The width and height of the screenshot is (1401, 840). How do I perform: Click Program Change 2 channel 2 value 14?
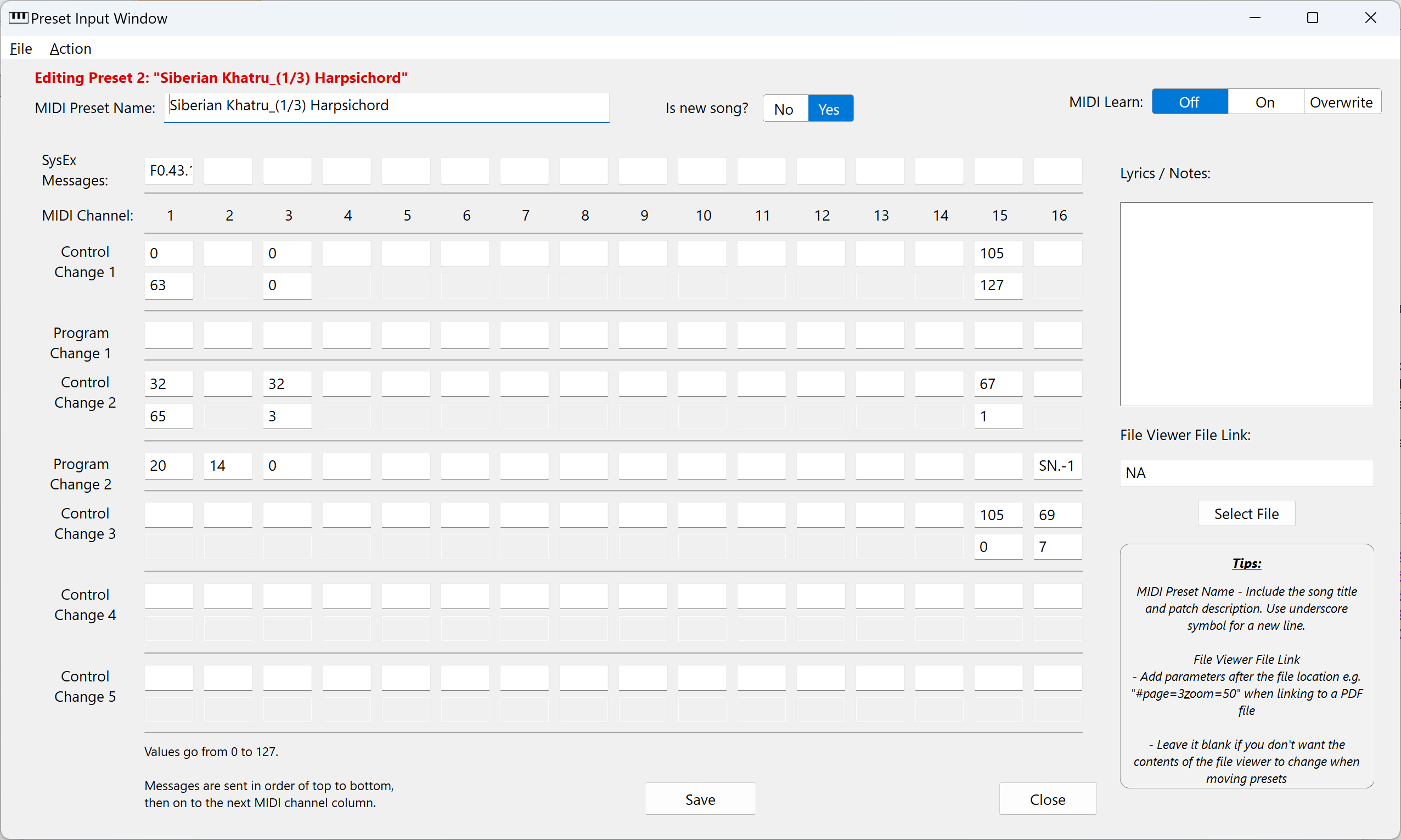point(228,466)
